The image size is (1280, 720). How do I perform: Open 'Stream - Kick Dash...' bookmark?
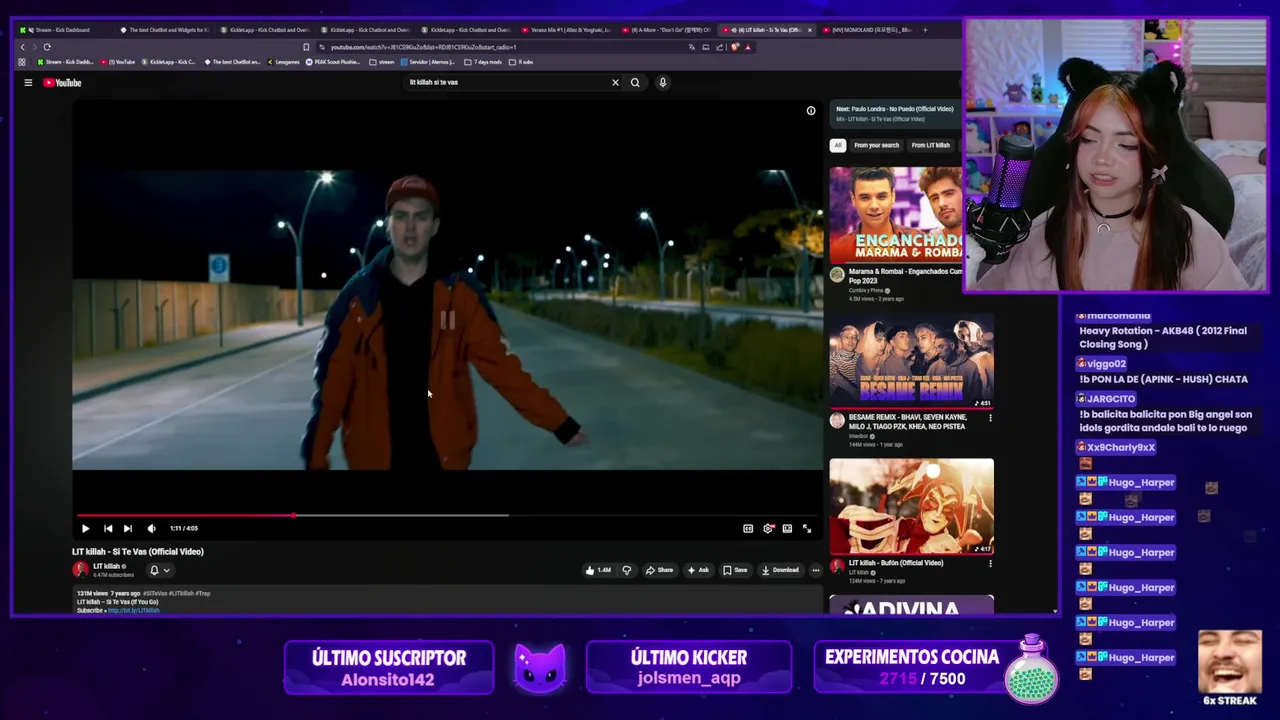pyautogui.click(x=65, y=62)
